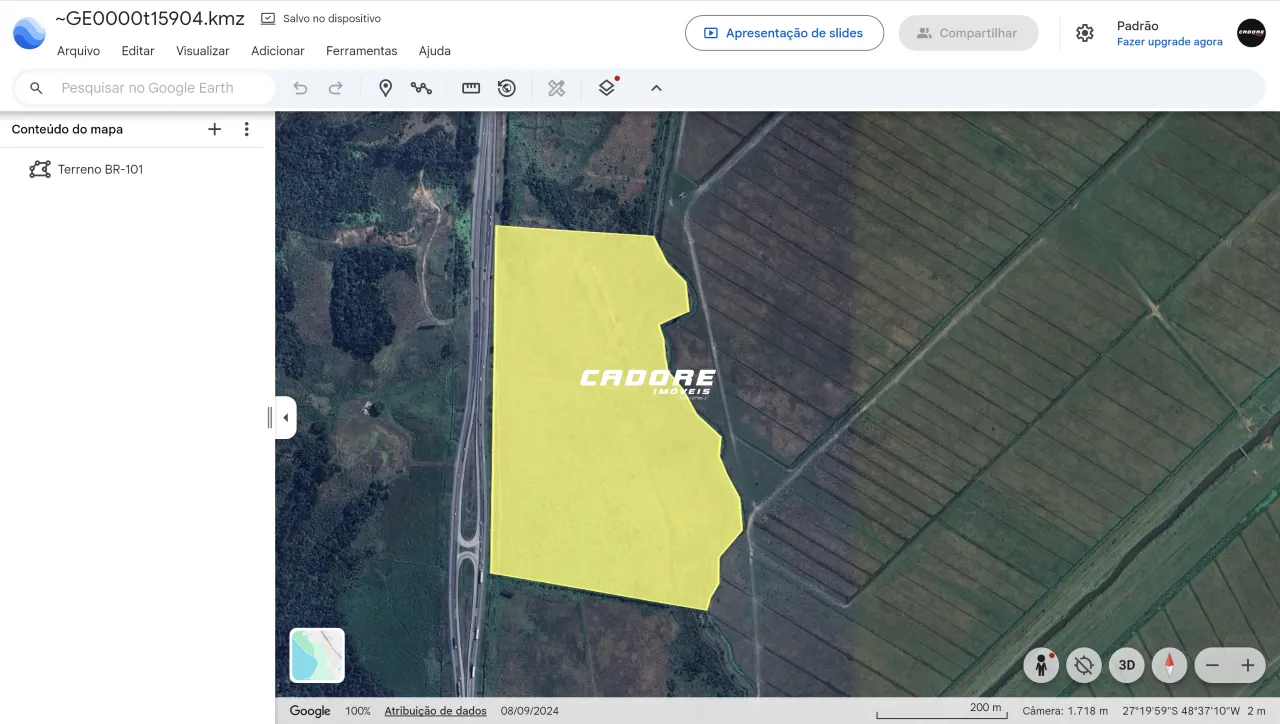Viewport: 1280px width, 724px height.
Task: Open the Visualizar menu
Action: [203, 51]
